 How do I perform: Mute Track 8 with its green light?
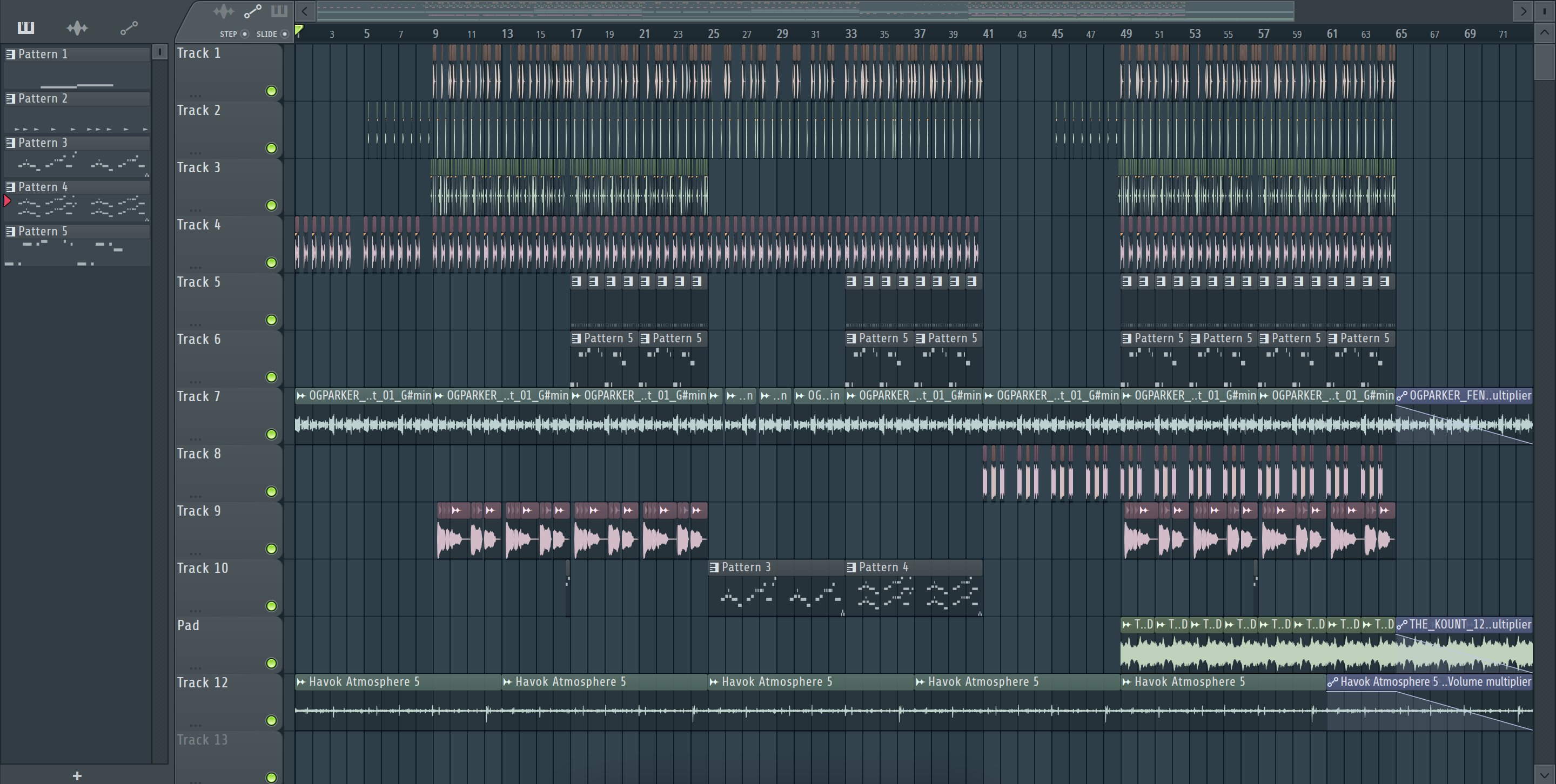271,492
